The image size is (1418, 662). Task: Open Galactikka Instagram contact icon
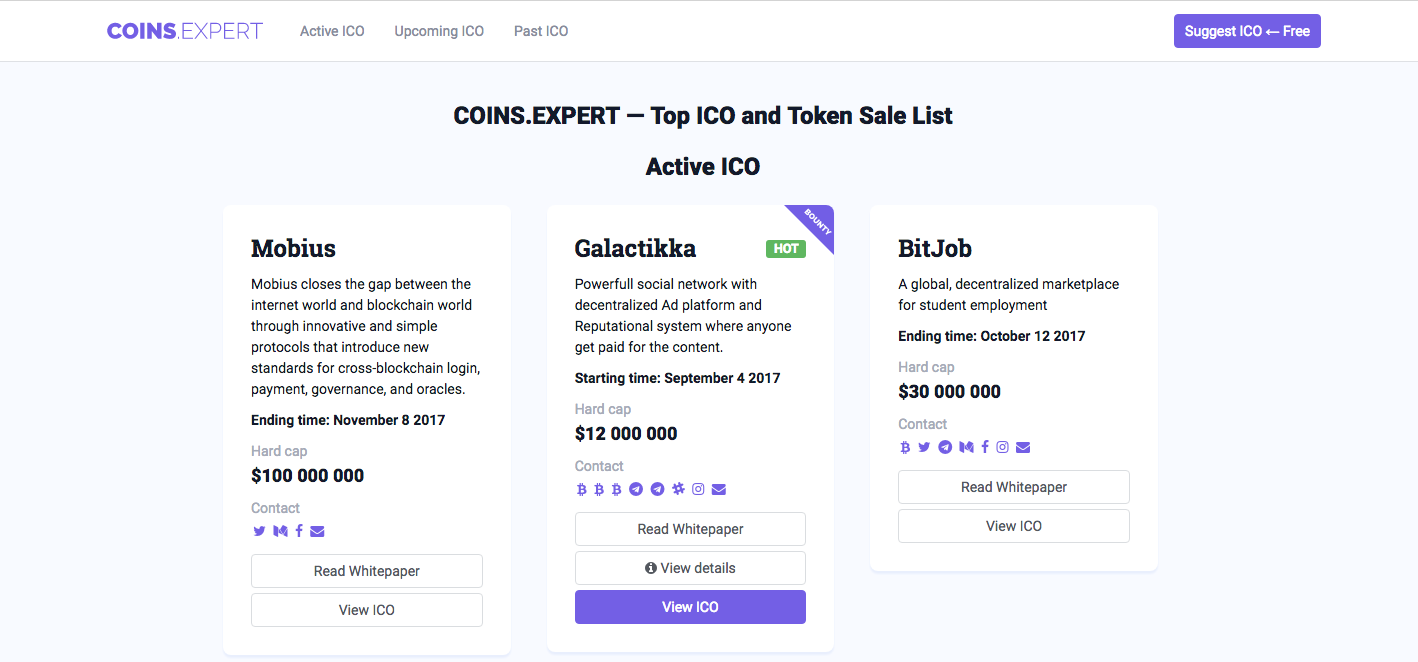pos(698,489)
